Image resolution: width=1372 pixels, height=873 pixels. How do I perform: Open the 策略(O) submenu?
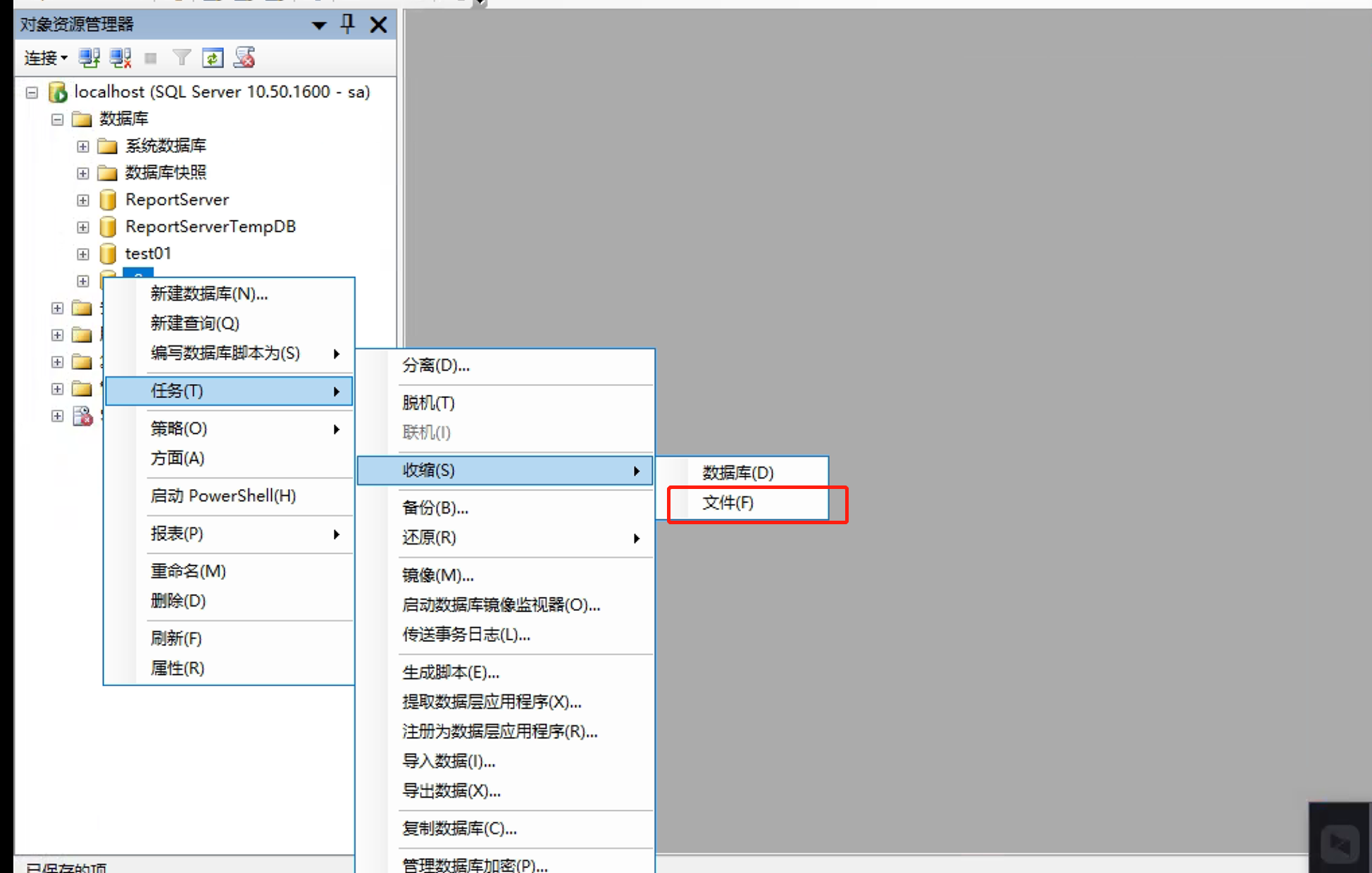pyautogui.click(x=229, y=428)
